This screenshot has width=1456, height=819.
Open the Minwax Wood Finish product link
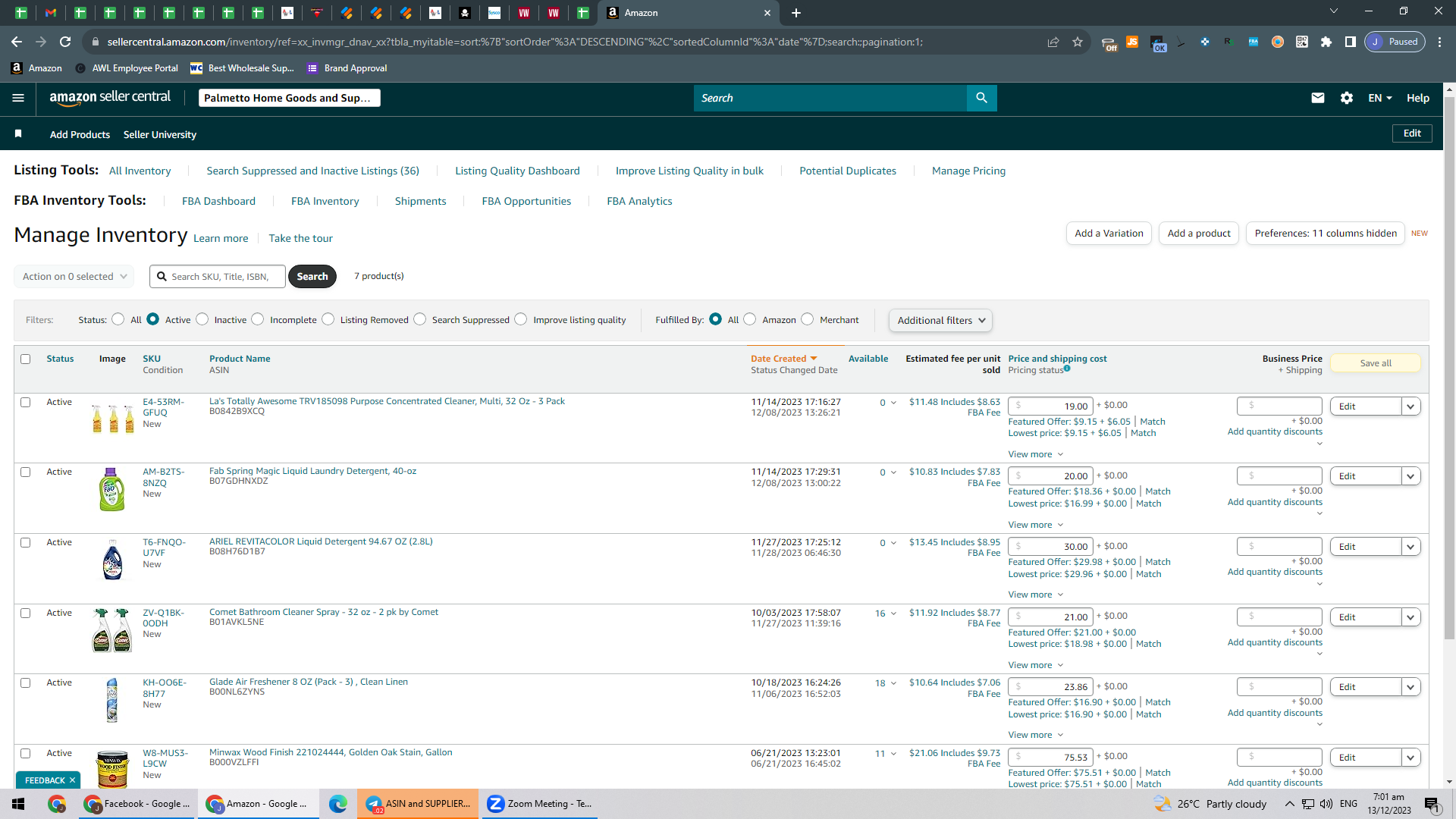pyautogui.click(x=331, y=752)
